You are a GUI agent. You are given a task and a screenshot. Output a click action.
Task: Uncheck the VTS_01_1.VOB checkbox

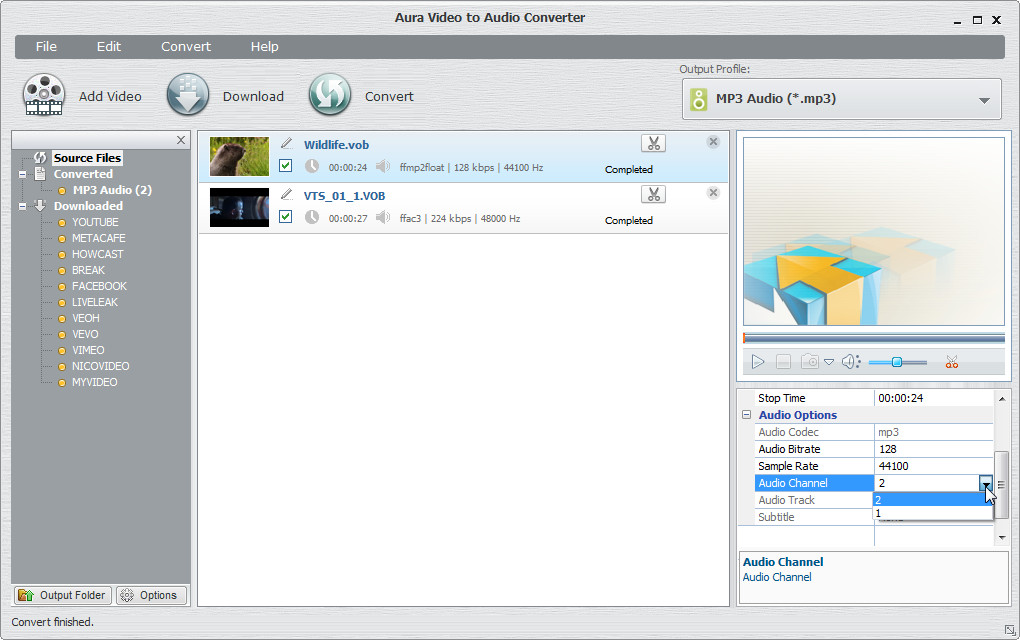click(x=286, y=217)
